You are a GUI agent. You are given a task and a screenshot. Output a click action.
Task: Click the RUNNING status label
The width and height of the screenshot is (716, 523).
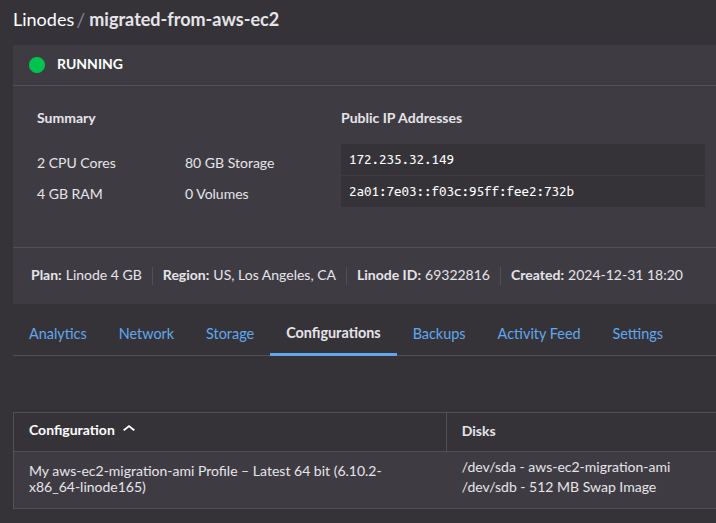90,64
